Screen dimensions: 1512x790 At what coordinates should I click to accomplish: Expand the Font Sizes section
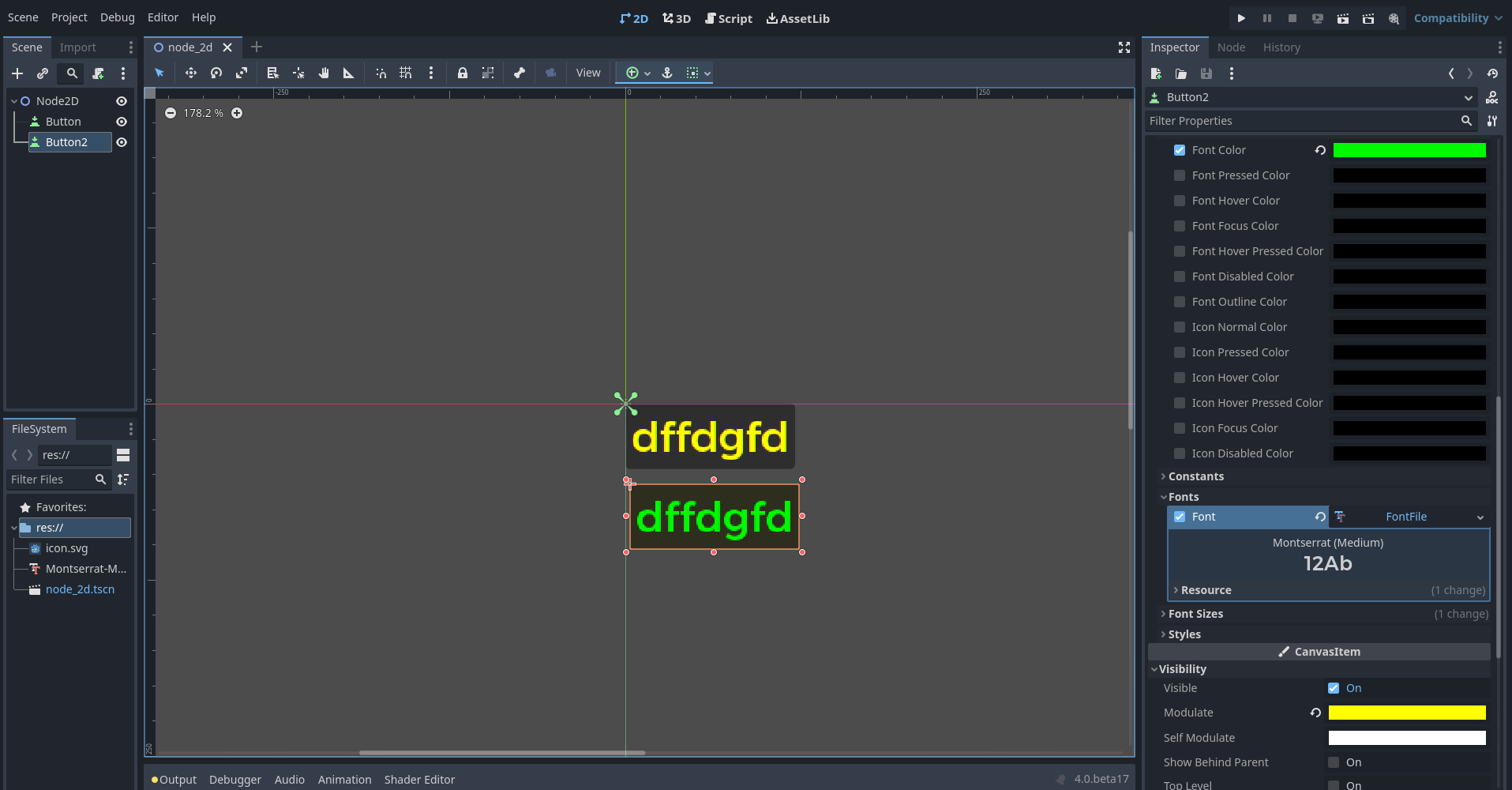(x=1195, y=613)
